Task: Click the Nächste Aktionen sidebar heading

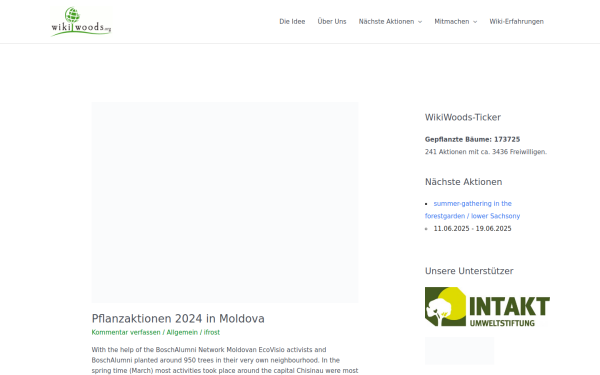Action: click(463, 182)
